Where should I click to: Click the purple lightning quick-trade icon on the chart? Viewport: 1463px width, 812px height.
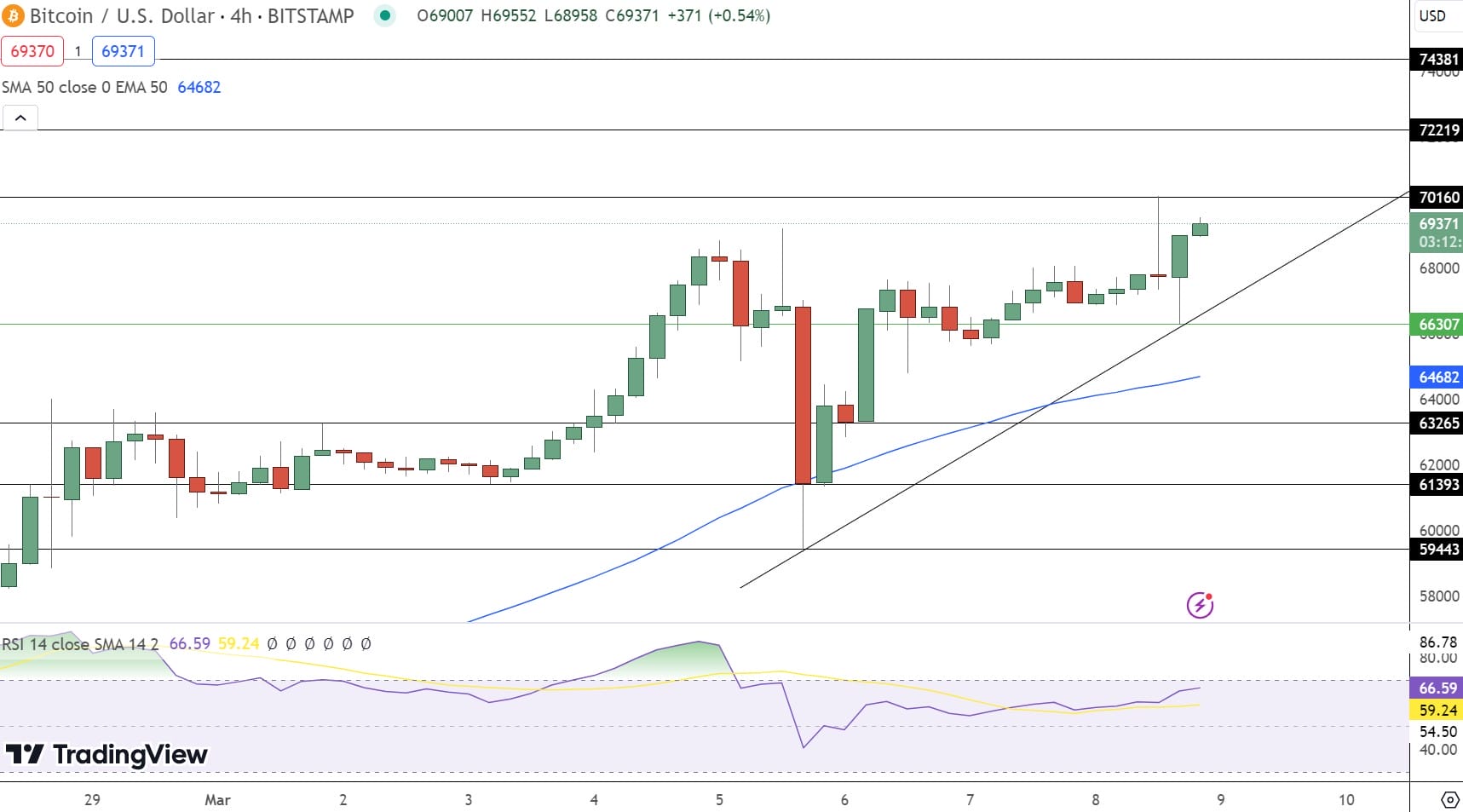pyautogui.click(x=1201, y=605)
